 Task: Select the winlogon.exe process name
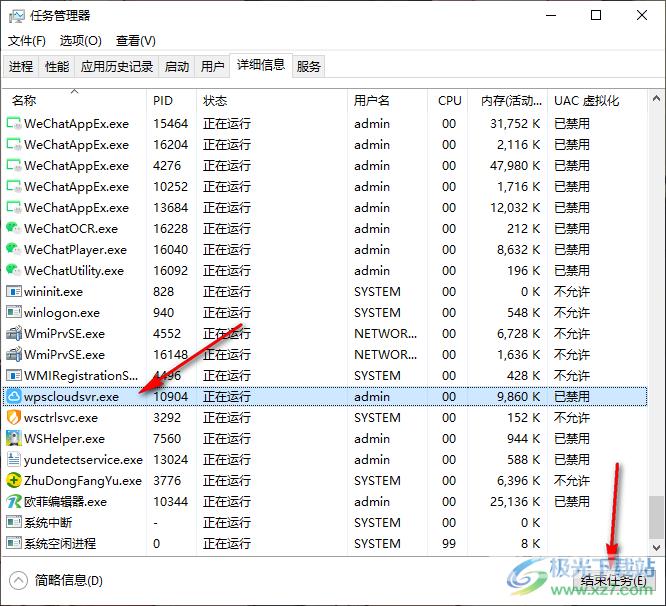(x=62, y=313)
